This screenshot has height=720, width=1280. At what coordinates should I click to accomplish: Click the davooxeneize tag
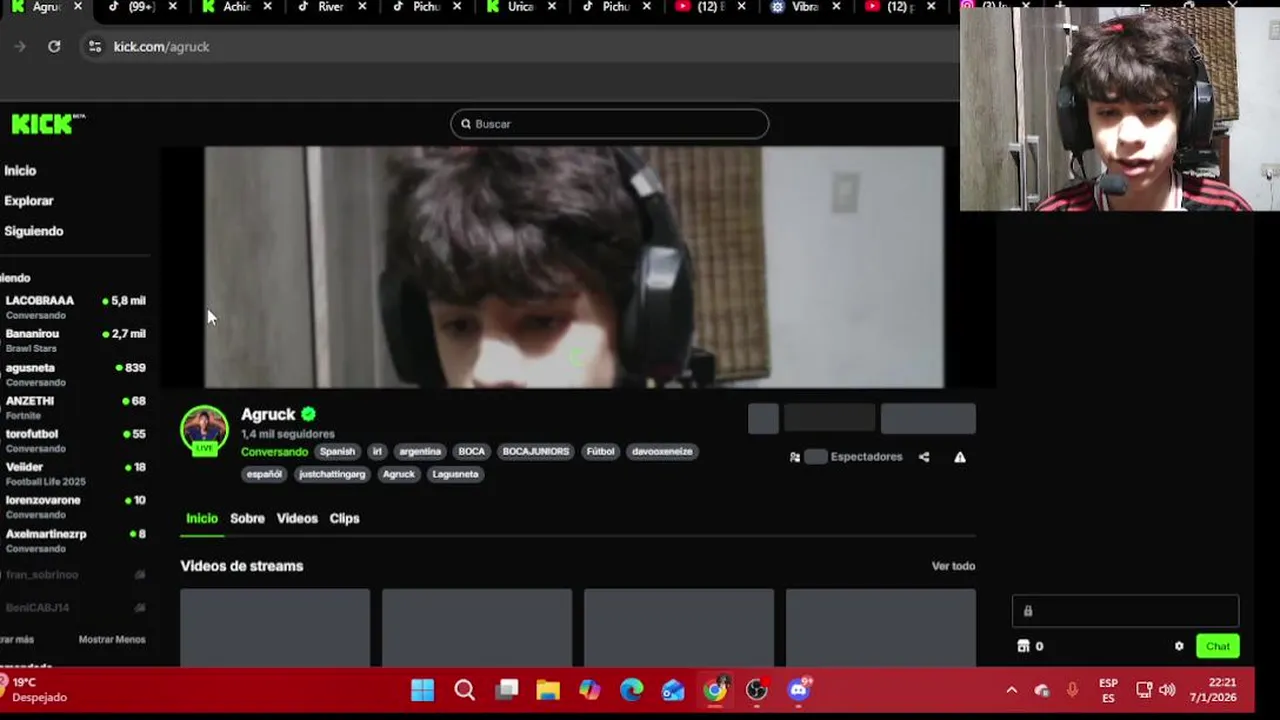tap(662, 451)
